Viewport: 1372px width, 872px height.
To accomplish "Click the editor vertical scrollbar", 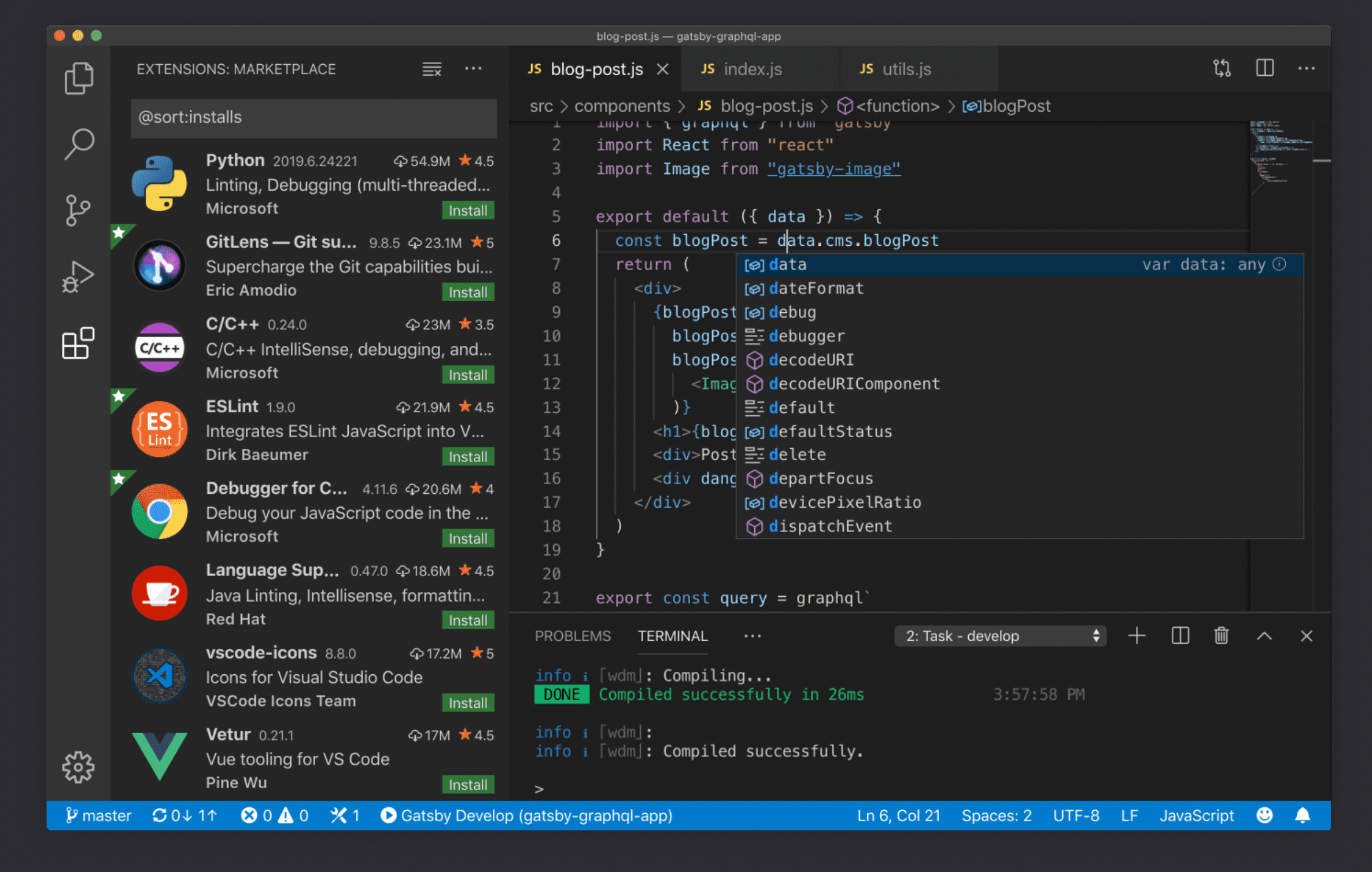I will pos(1322,364).
